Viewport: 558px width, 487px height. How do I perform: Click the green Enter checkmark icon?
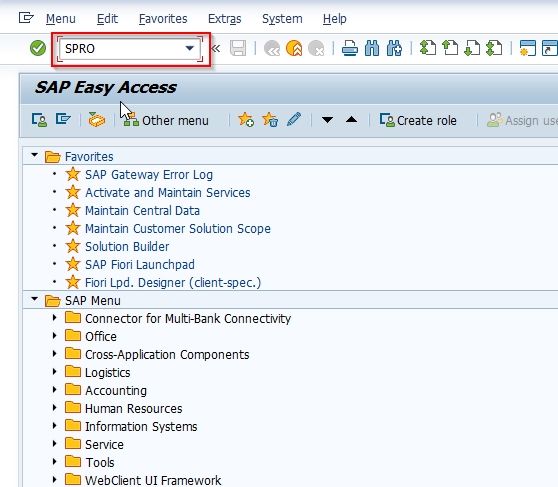pyautogui.click(x=38, y=48)
